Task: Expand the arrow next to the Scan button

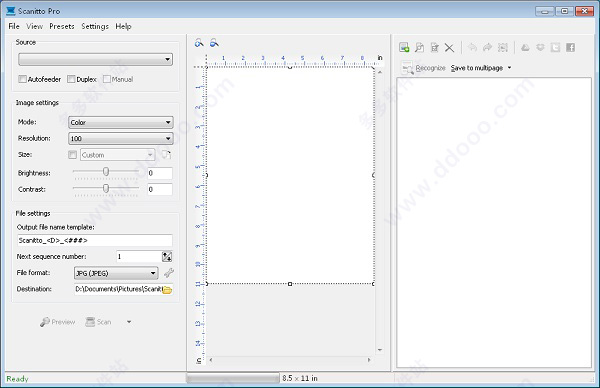Action: coord(129,322)
